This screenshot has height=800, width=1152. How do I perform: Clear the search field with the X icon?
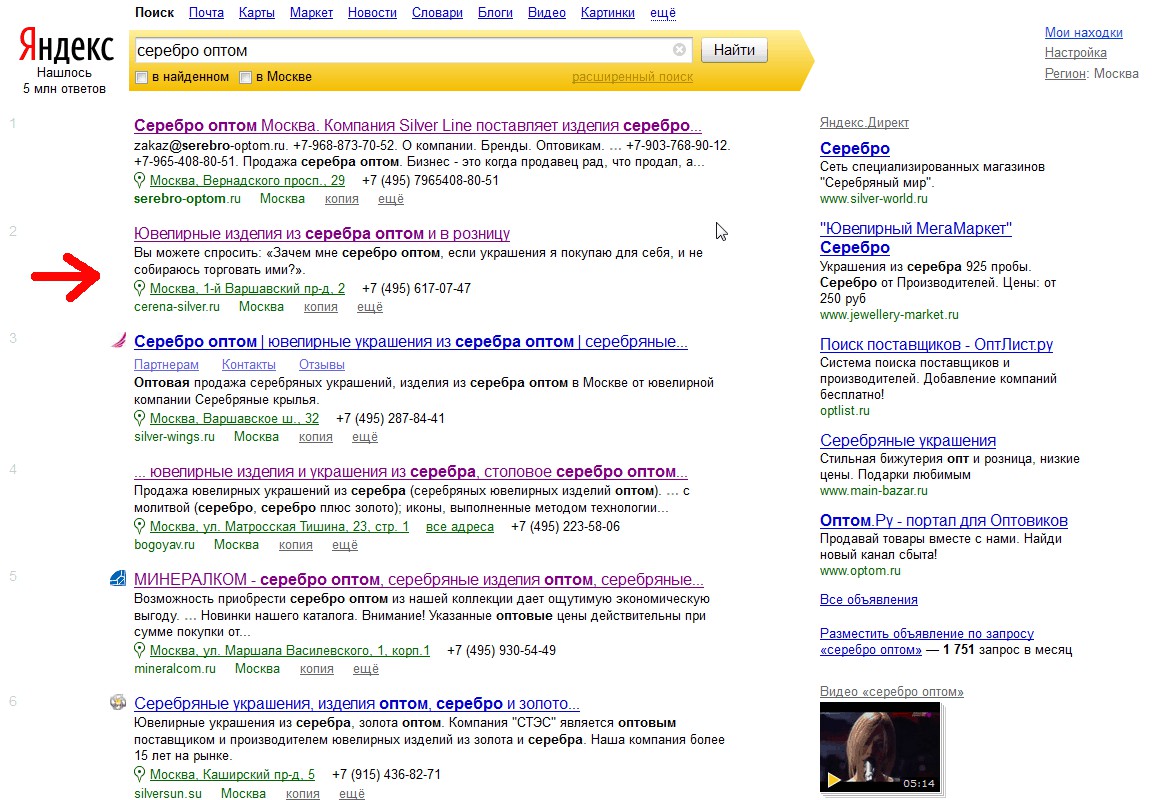click(680, 49)
